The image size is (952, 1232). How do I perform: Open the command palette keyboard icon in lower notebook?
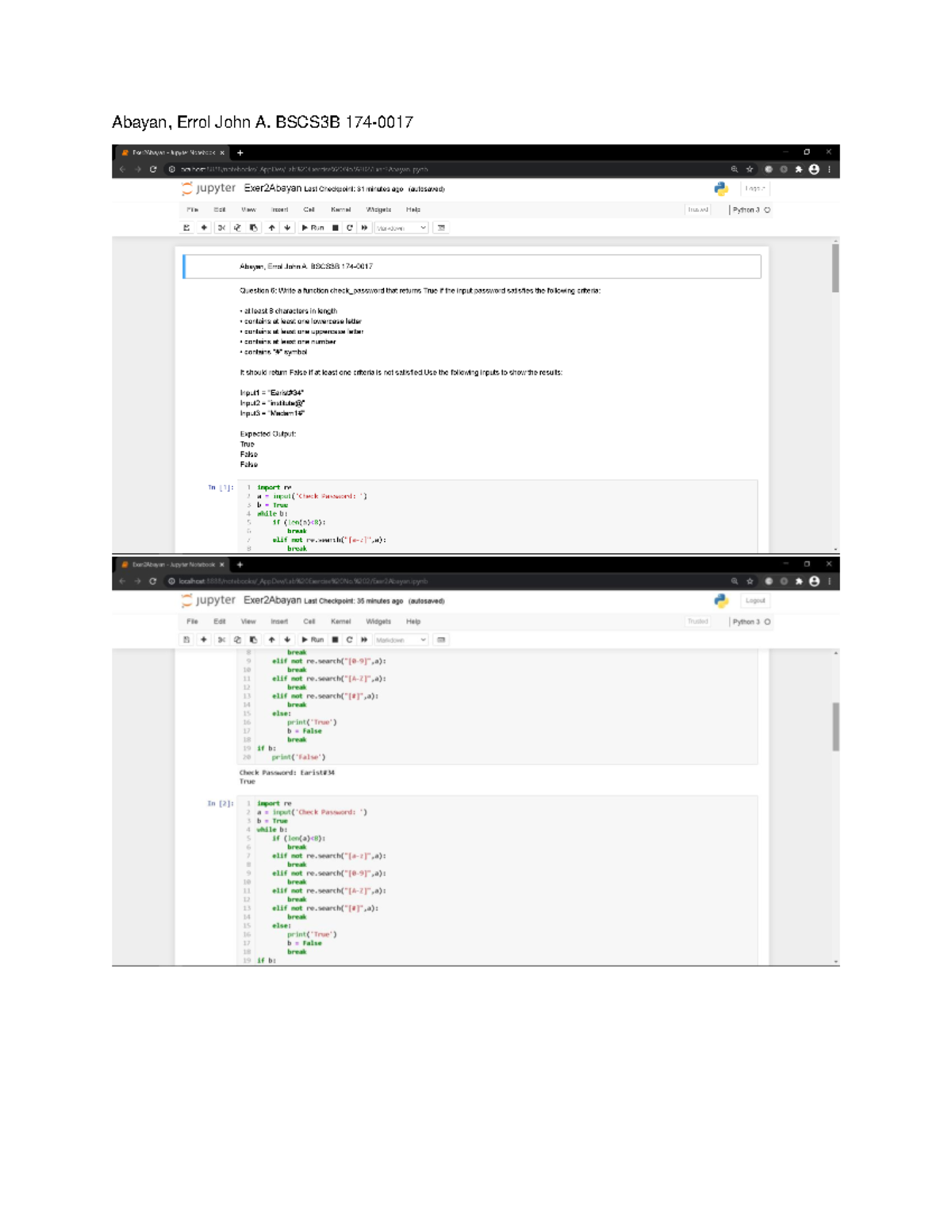[441, 639]
